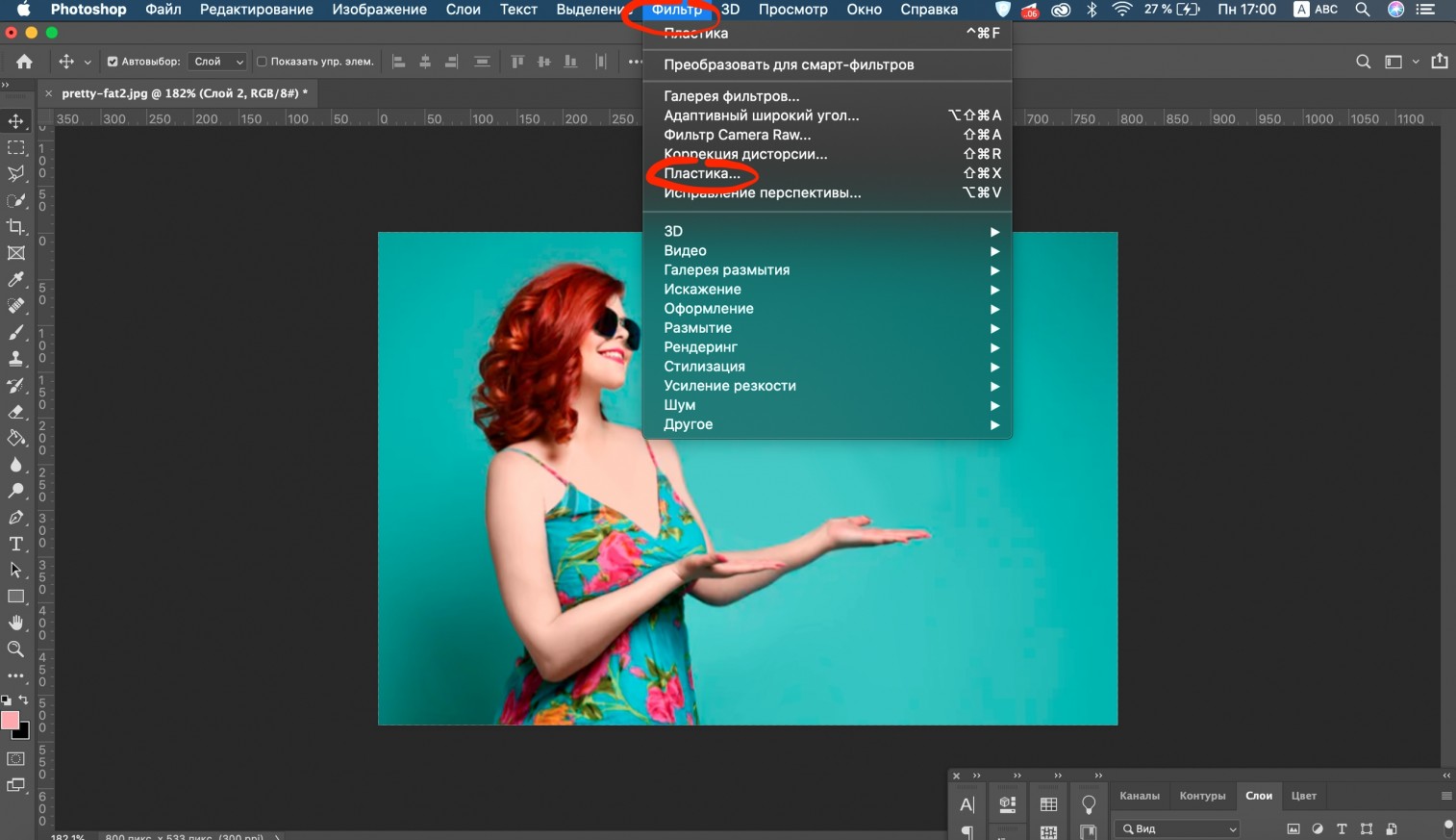Select the Frame tool
Screen dimensions: 1456x840
[16, 253]
